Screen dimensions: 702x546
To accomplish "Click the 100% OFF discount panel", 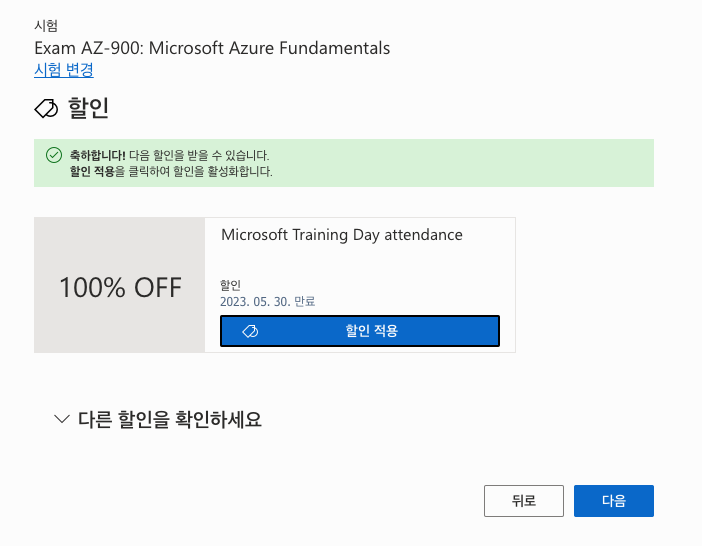I will coord(120,285).
